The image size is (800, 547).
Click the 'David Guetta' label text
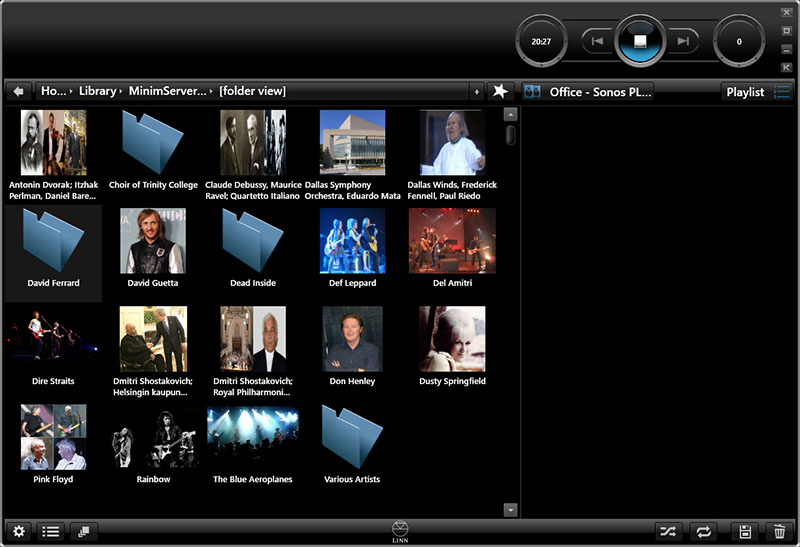153,283
